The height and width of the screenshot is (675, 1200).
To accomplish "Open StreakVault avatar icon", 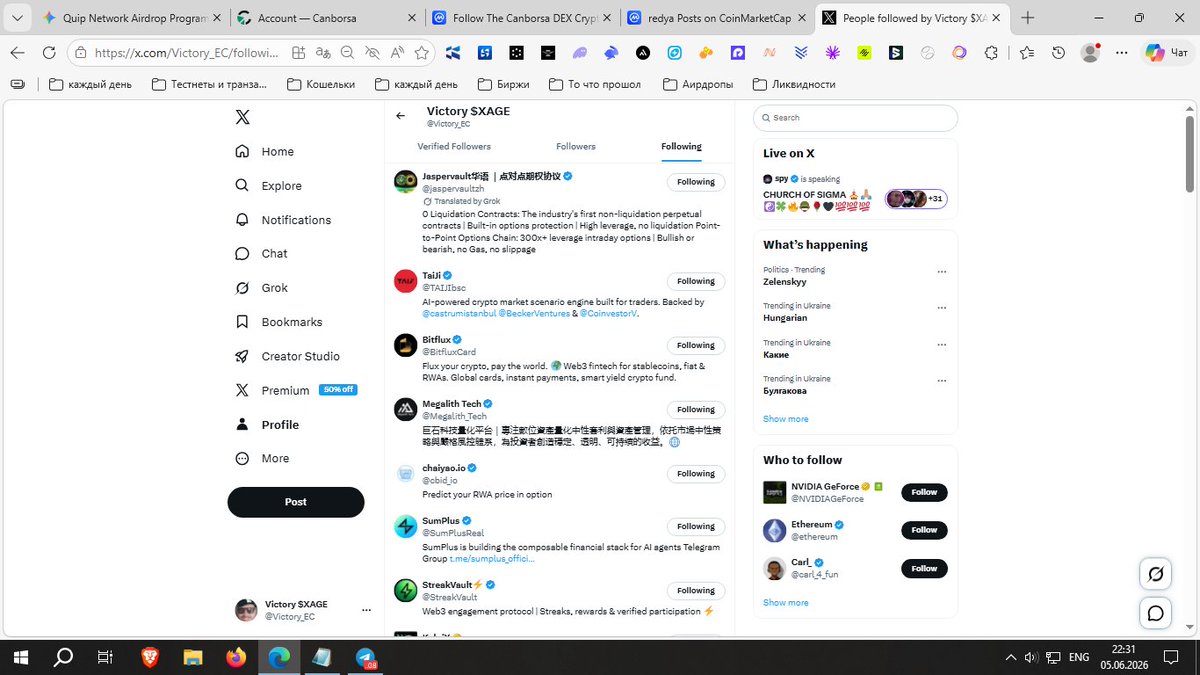I will coord(405,590).
